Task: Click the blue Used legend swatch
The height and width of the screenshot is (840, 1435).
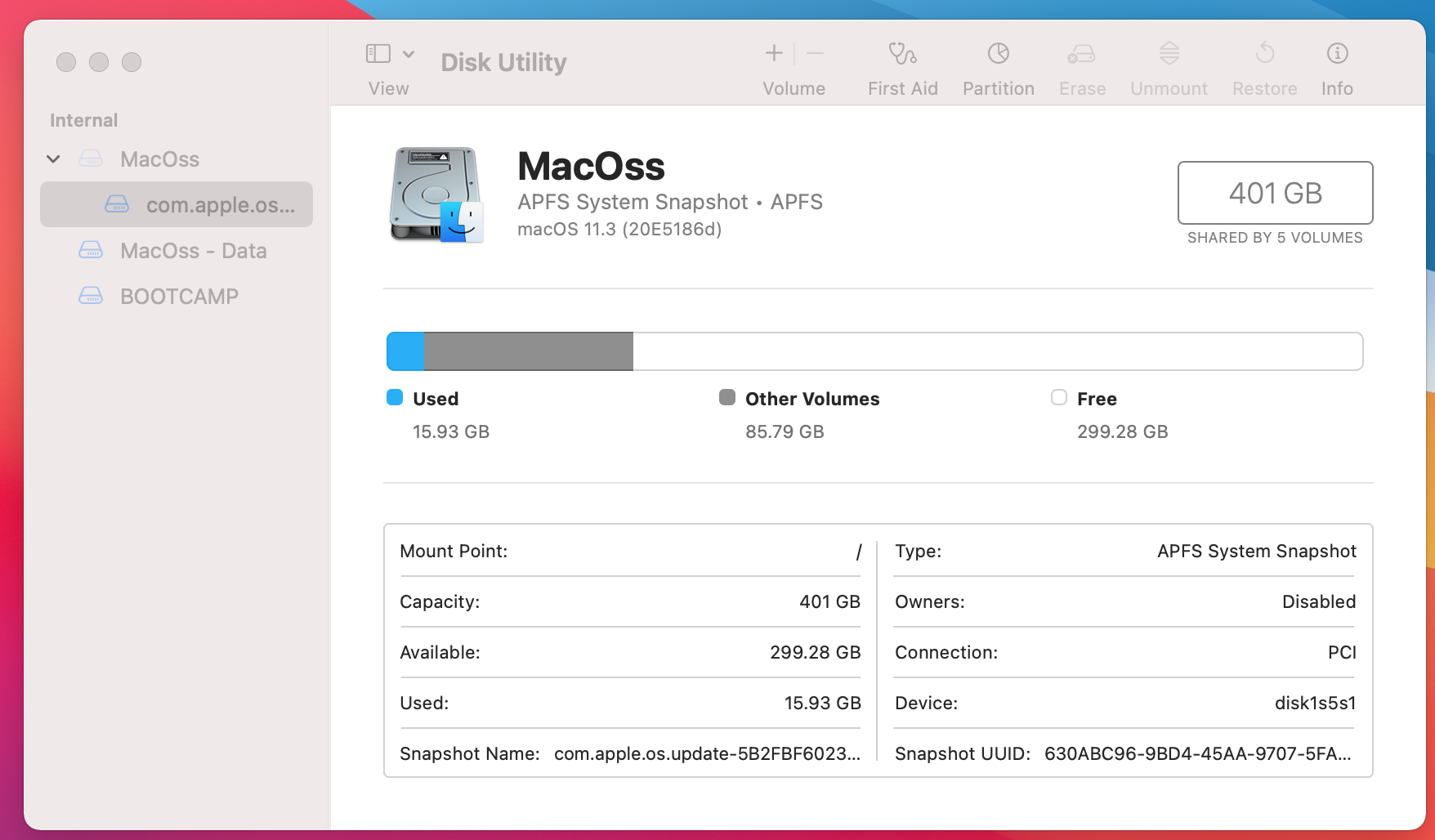Action: 395,397
